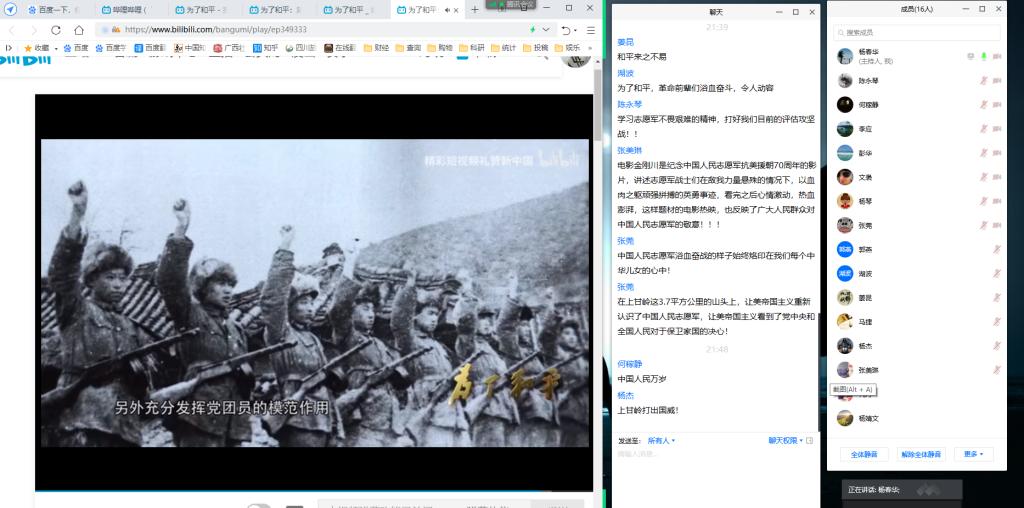Click the browser forward arrow
The width and height of the screenshot is (1024, 508).
click(x=33, y=30)
